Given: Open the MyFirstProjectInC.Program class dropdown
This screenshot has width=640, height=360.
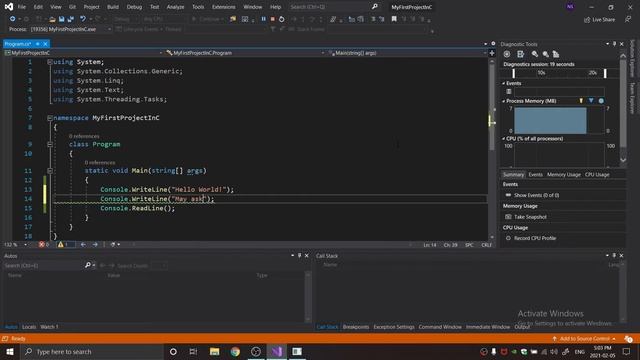Looking at the screenshot, I should [322, 53].
